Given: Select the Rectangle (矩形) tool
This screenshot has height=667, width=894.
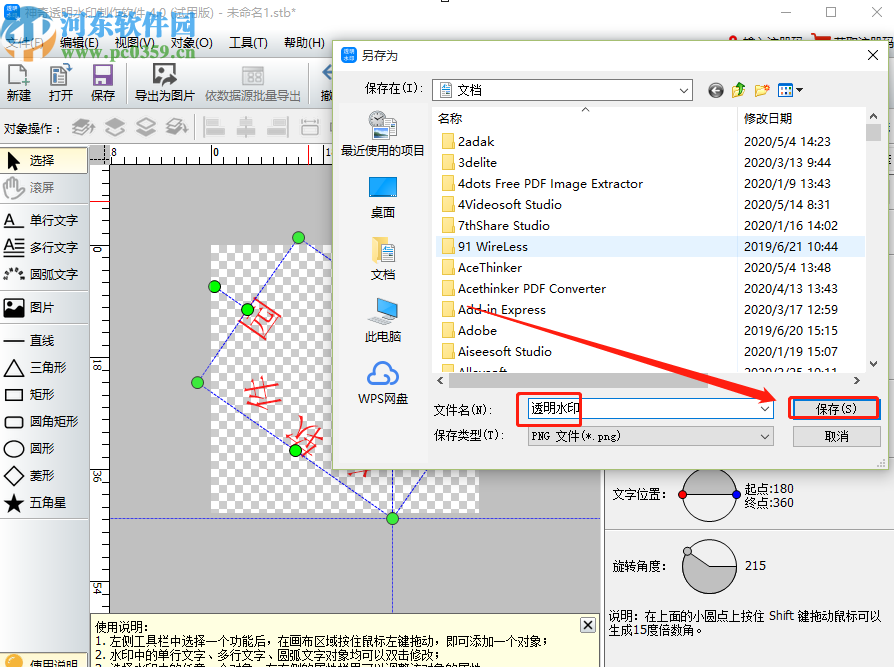Looking at the screenshot, I should coord(44,394).
